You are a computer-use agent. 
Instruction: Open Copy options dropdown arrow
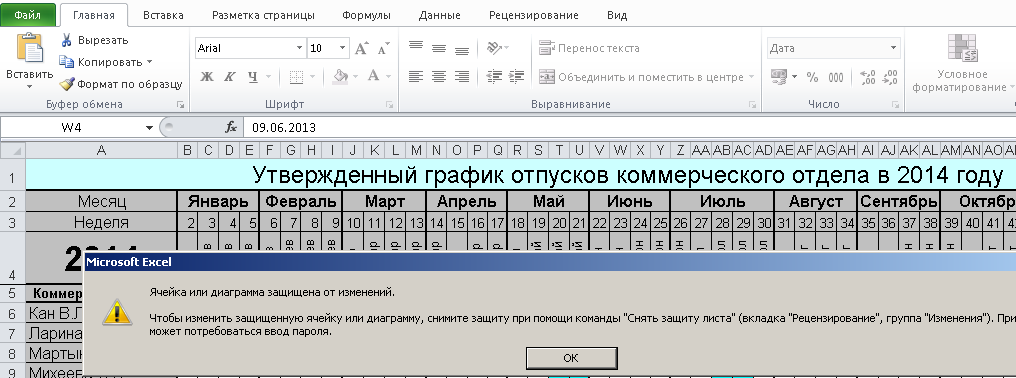point(150,62)
